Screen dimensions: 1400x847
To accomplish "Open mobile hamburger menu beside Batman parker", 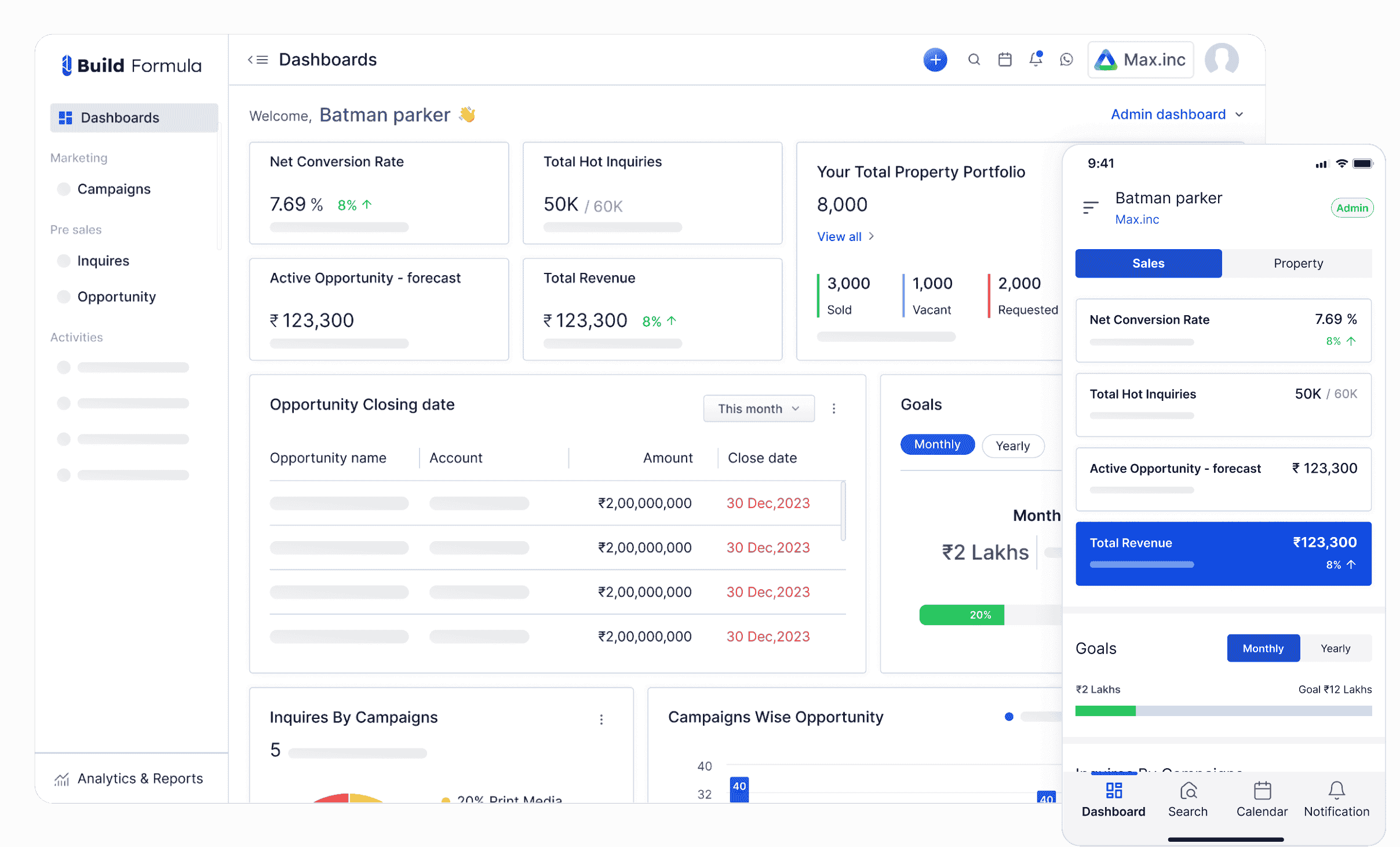I will (x=1090, y=207).
